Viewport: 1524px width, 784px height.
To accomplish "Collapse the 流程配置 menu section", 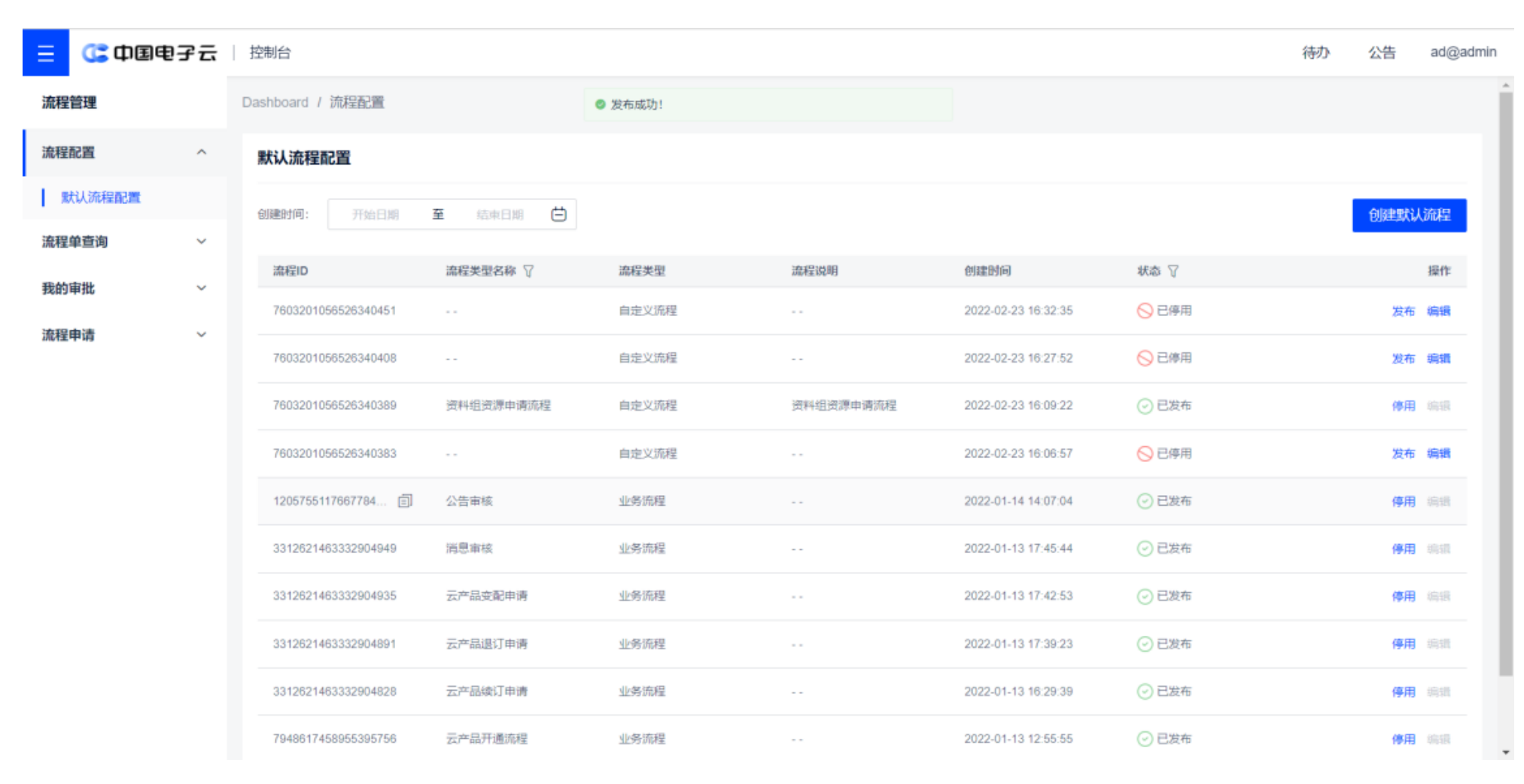I will pos(201,152).
